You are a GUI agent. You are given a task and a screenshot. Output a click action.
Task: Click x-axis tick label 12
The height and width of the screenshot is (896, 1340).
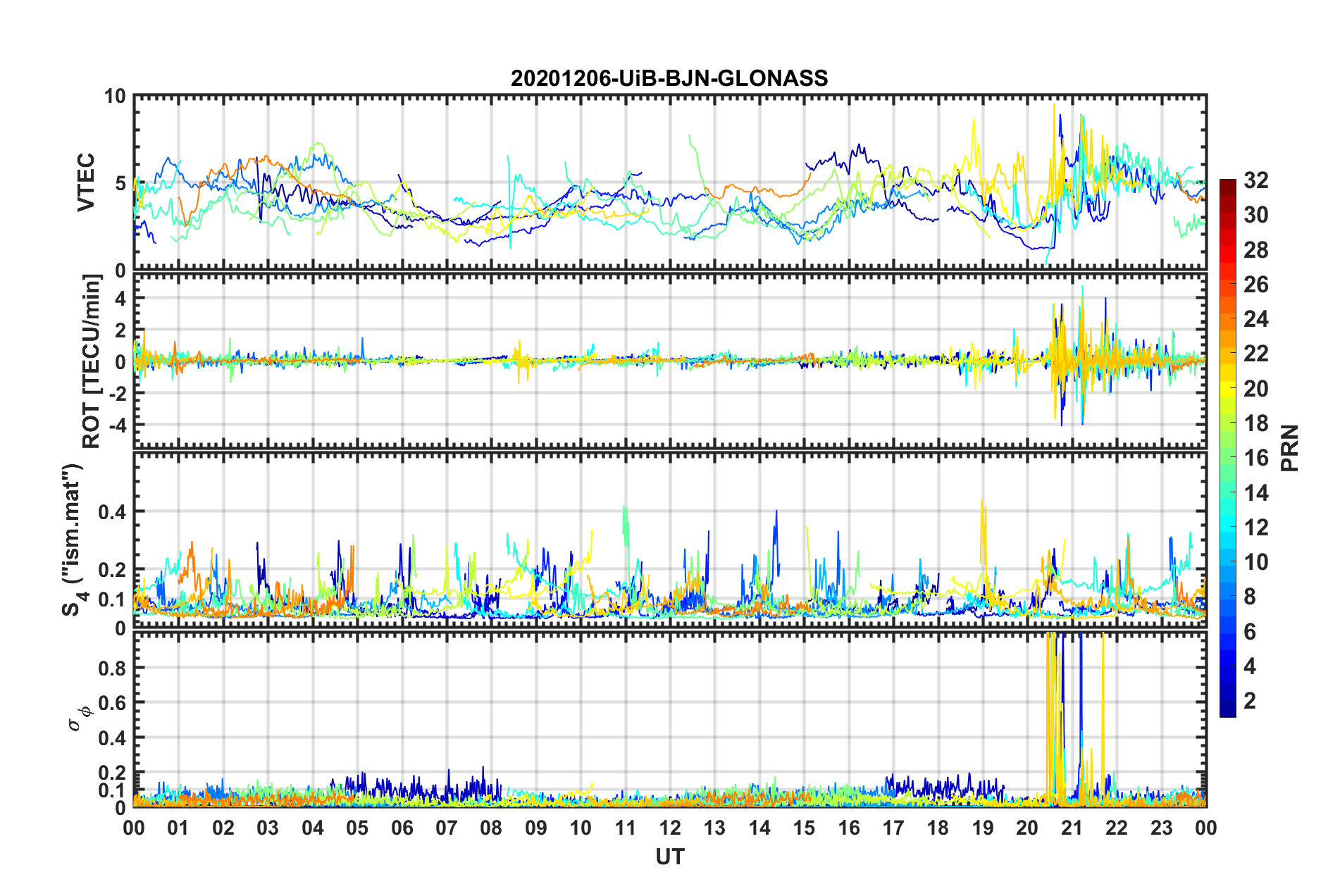pos(670,828)
